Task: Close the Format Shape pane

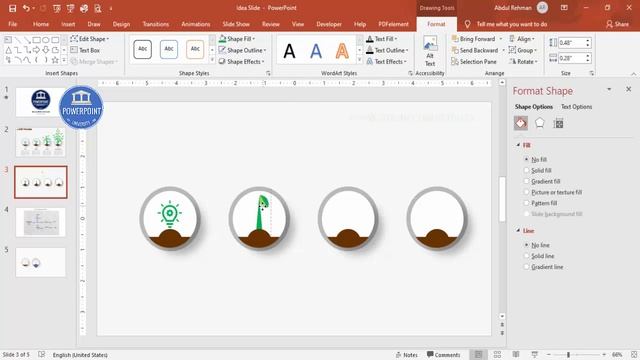Action: click(629, 89)
